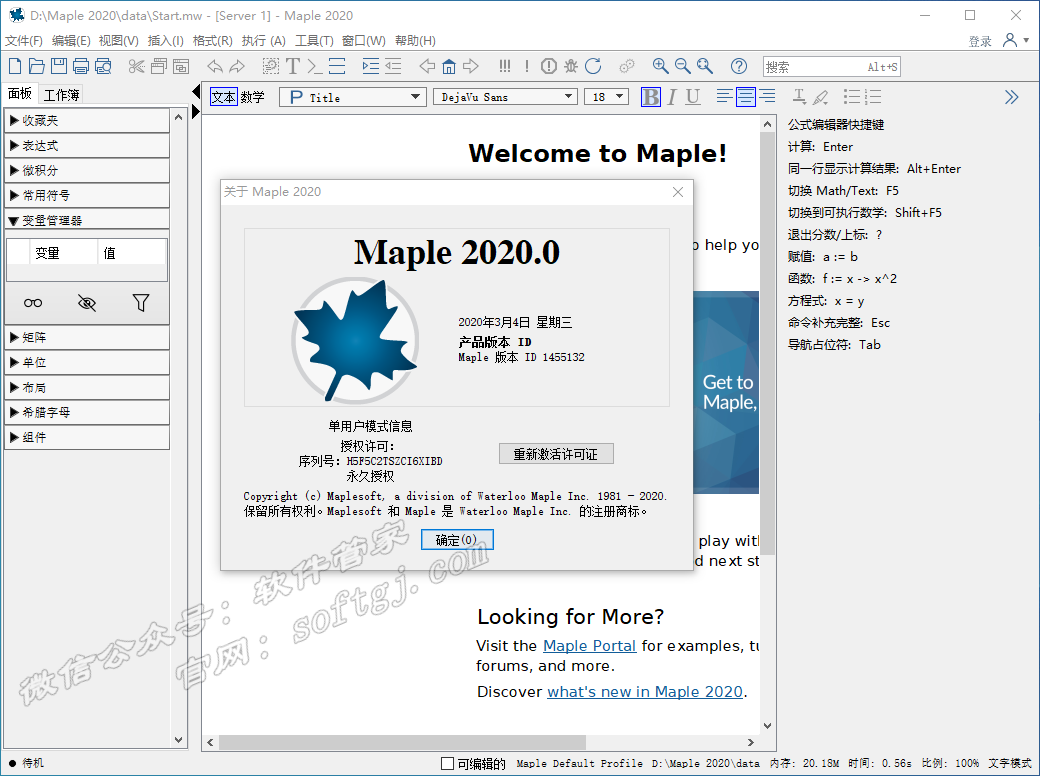Outdent the section with the toolbar icon
Screen dimensions: 1040x776
393,66
